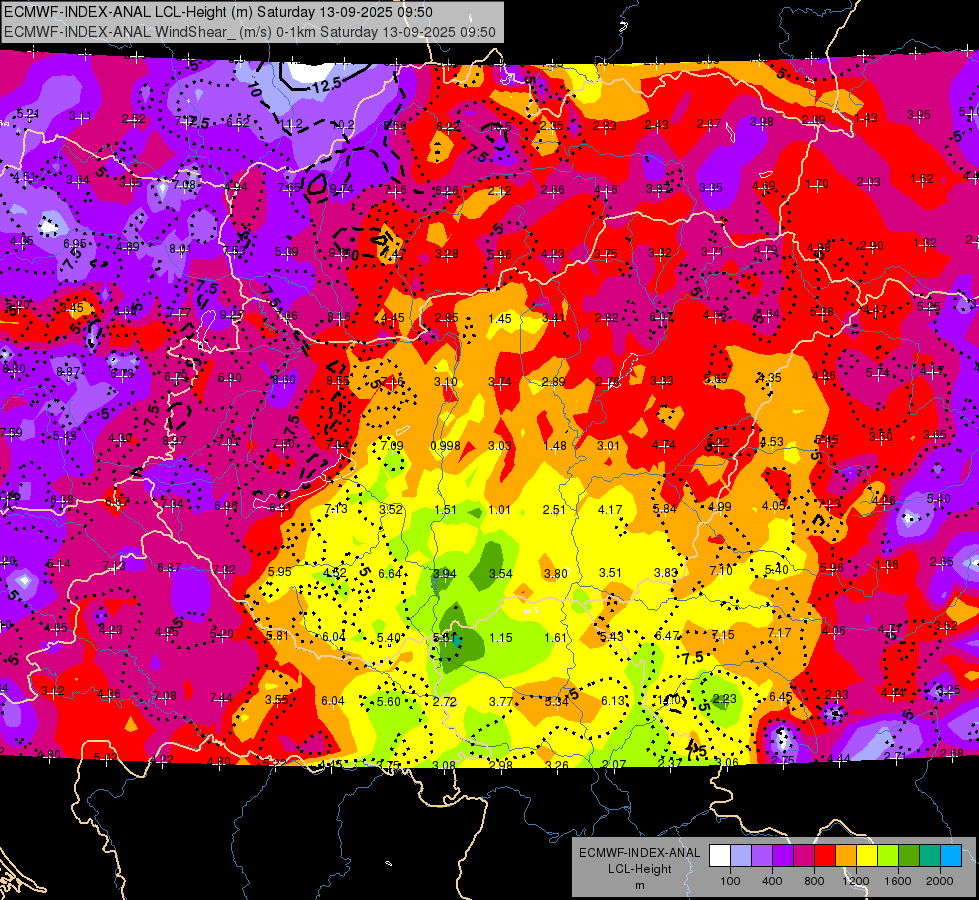
Task: Click the wind shear value 5.39
Action: (287, 252)
